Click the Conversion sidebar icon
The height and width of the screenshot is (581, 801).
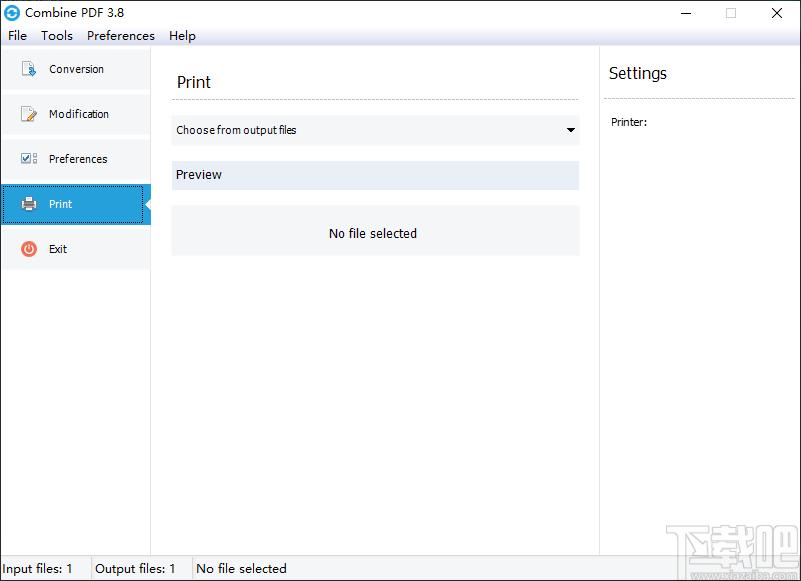coord(29,70)
